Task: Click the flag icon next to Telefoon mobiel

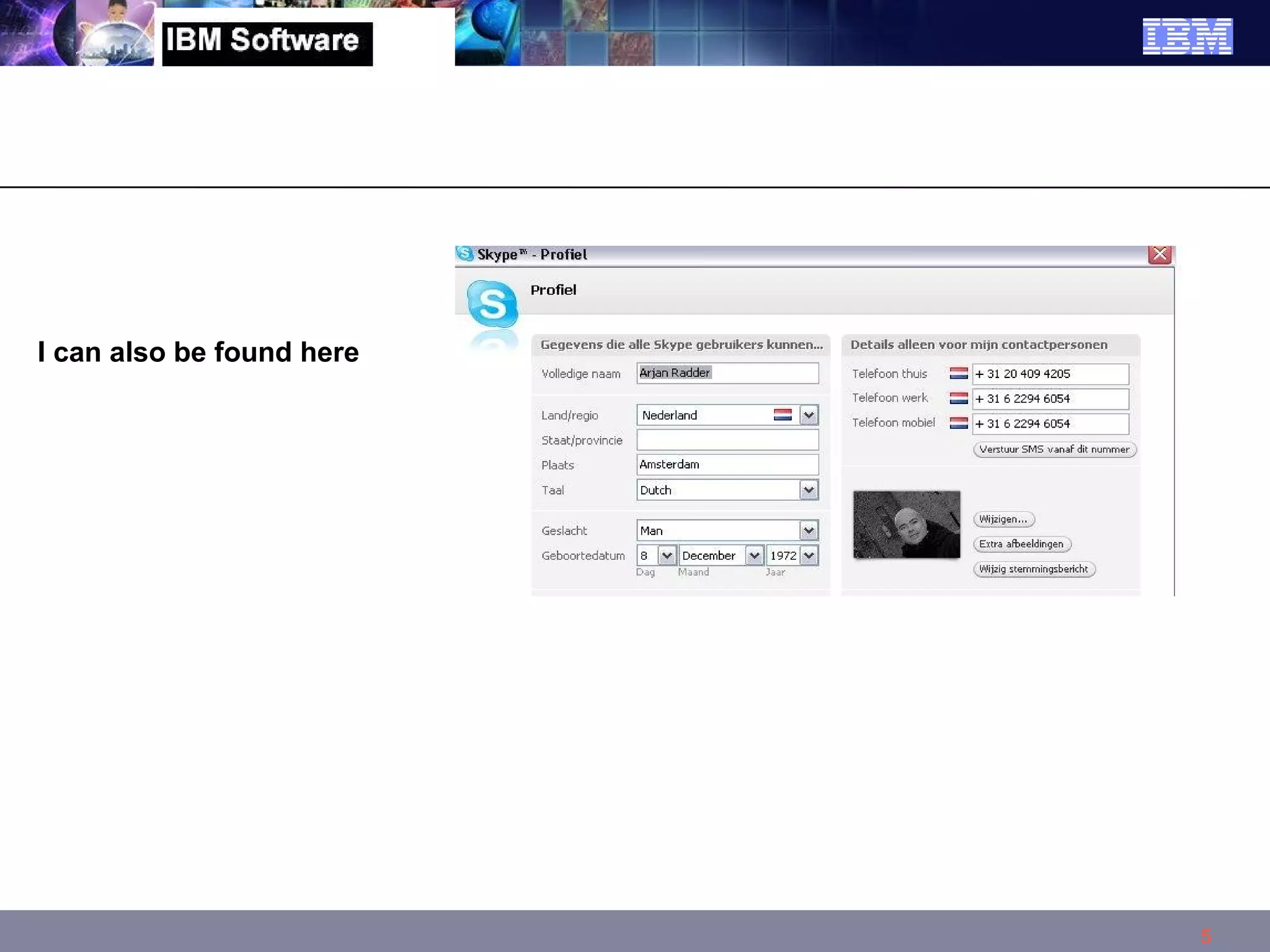Action: pos(959,423)
